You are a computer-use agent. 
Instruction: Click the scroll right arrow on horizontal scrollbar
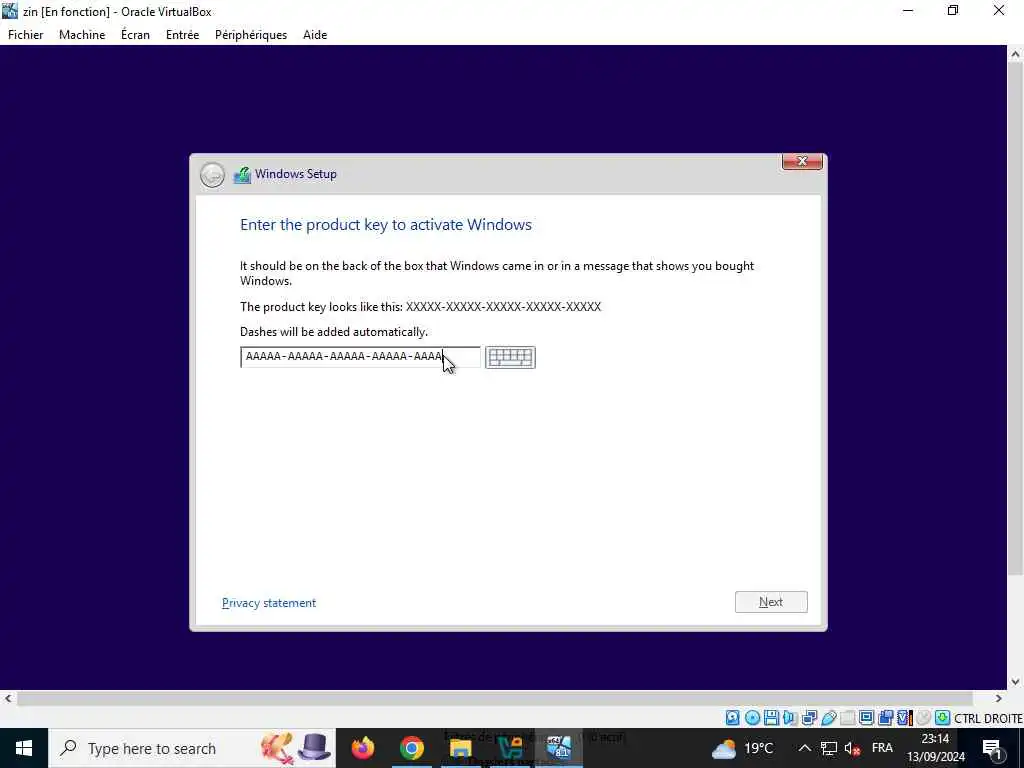[999, 699]
